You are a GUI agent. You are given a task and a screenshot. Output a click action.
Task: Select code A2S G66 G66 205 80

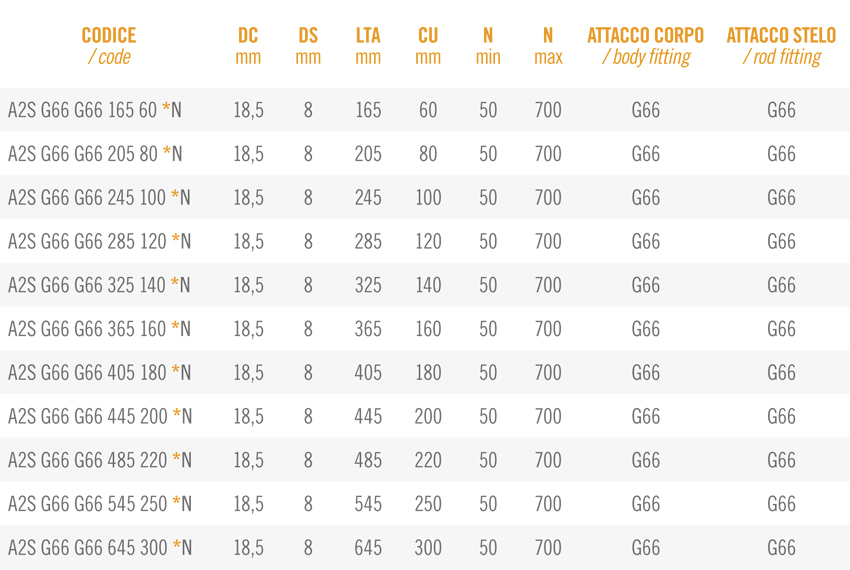[x=95, y=154]
